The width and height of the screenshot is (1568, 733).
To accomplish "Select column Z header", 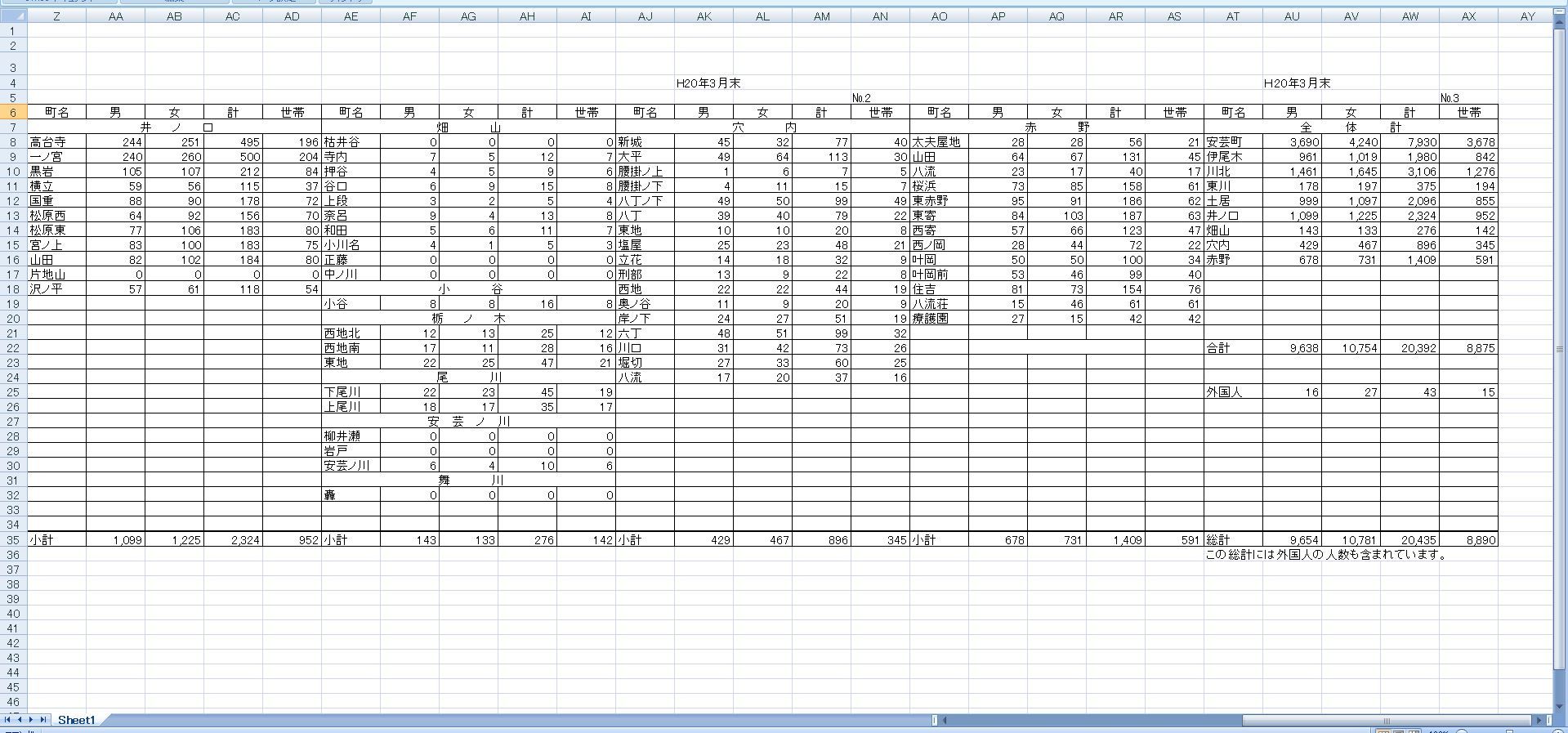I will point(56,16).
